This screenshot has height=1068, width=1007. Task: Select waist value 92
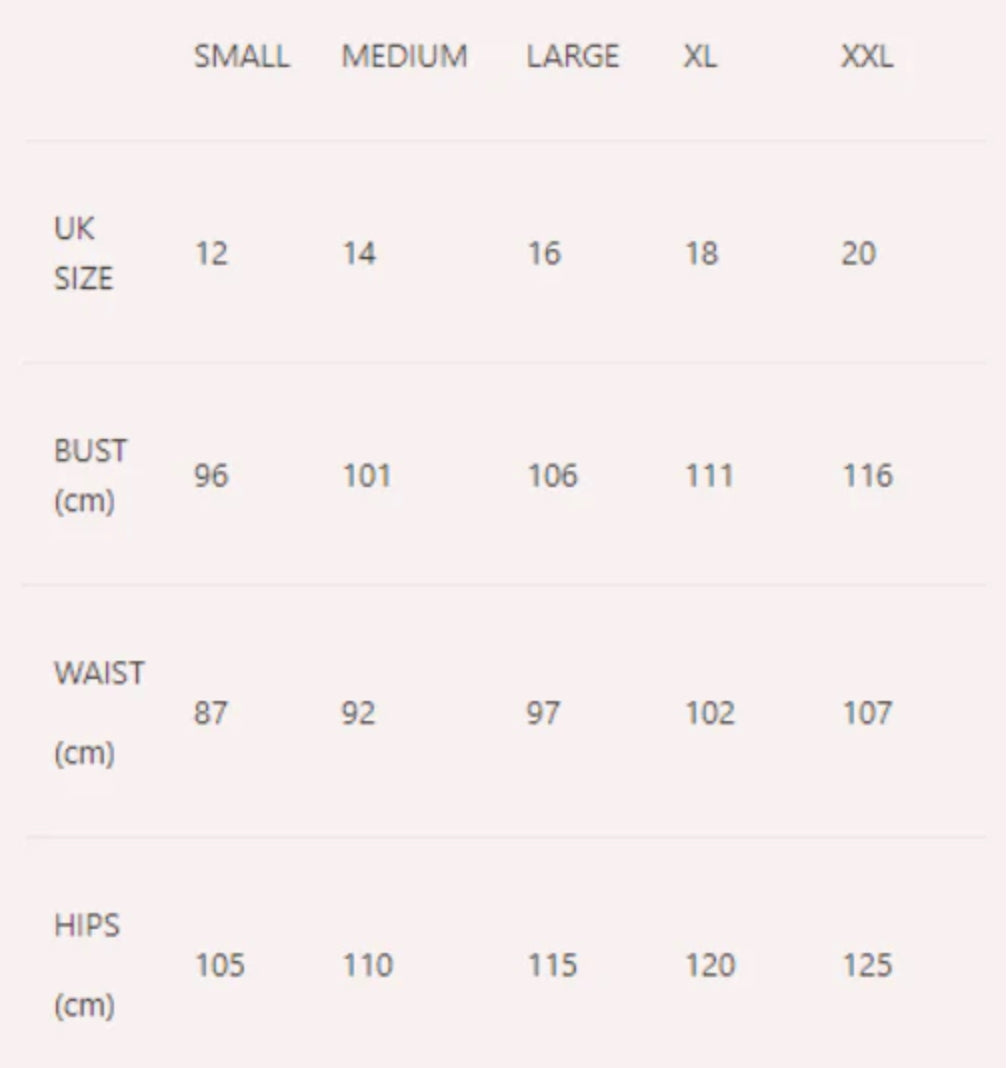[x=358, y=713]
